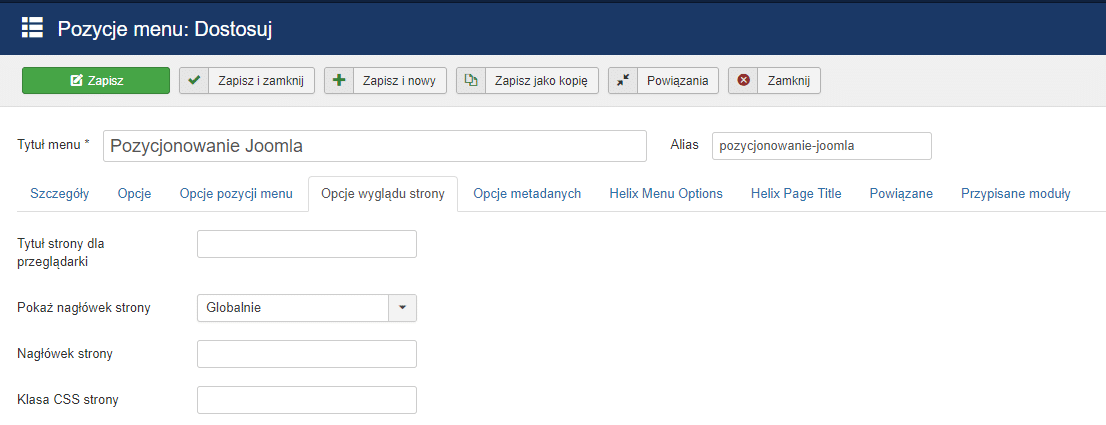Click the menu grid icon in header

[32, 28]
